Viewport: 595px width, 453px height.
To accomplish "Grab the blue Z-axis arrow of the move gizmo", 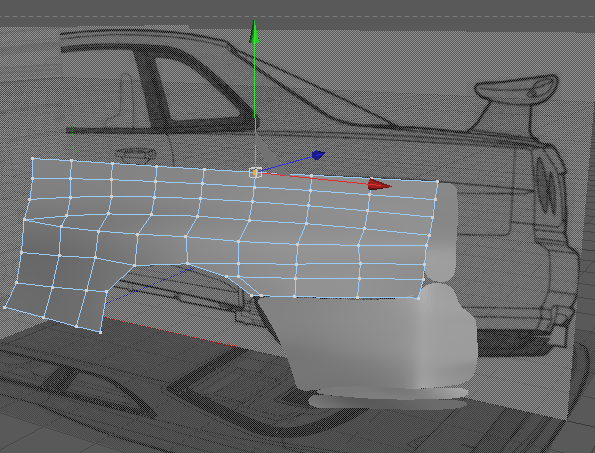I will click(318, 155).
